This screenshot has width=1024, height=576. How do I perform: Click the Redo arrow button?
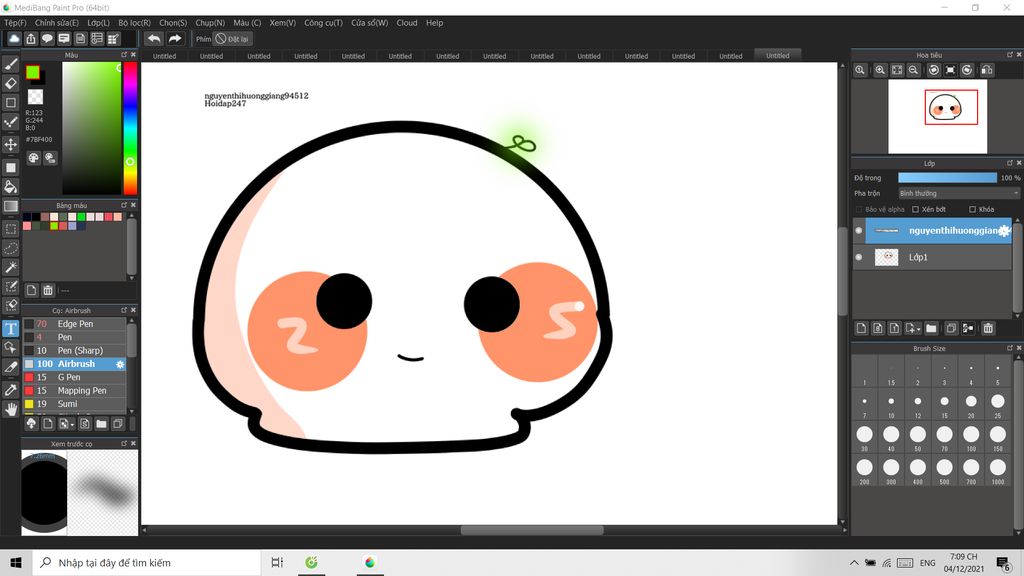click(x=175, y=39)
